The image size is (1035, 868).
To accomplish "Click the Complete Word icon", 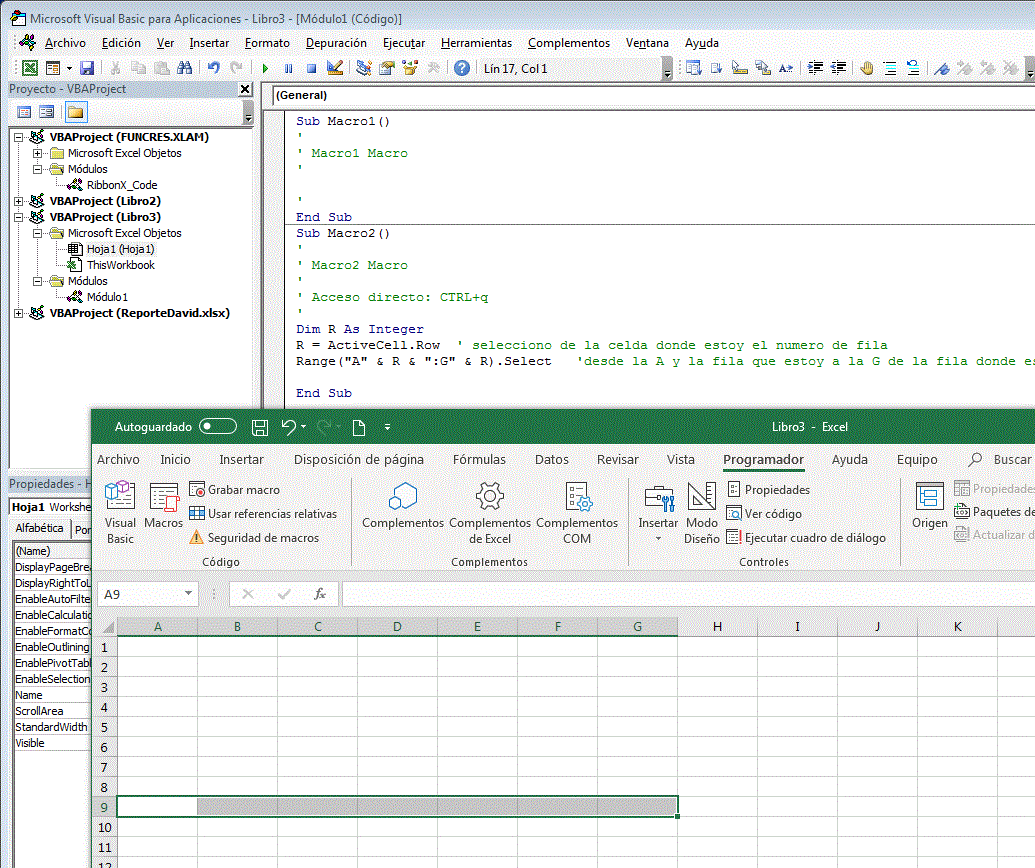I will pyautogui.click(x=785, y=68).
